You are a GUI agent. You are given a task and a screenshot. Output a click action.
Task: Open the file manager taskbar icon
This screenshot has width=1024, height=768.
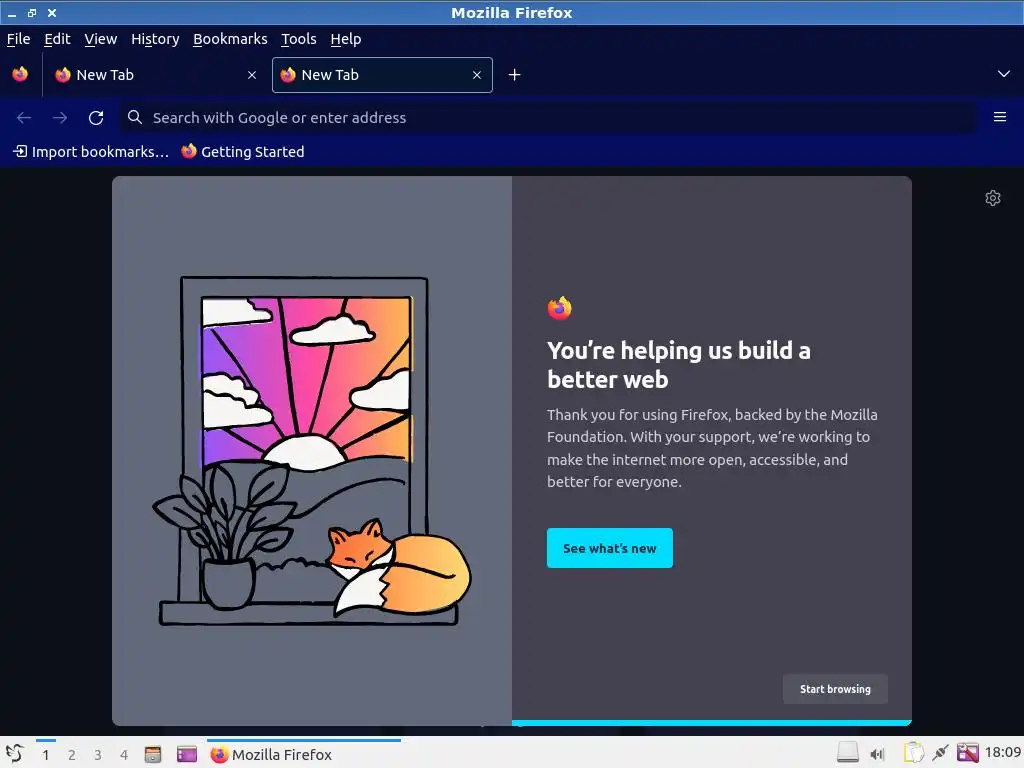pos(153,754)
